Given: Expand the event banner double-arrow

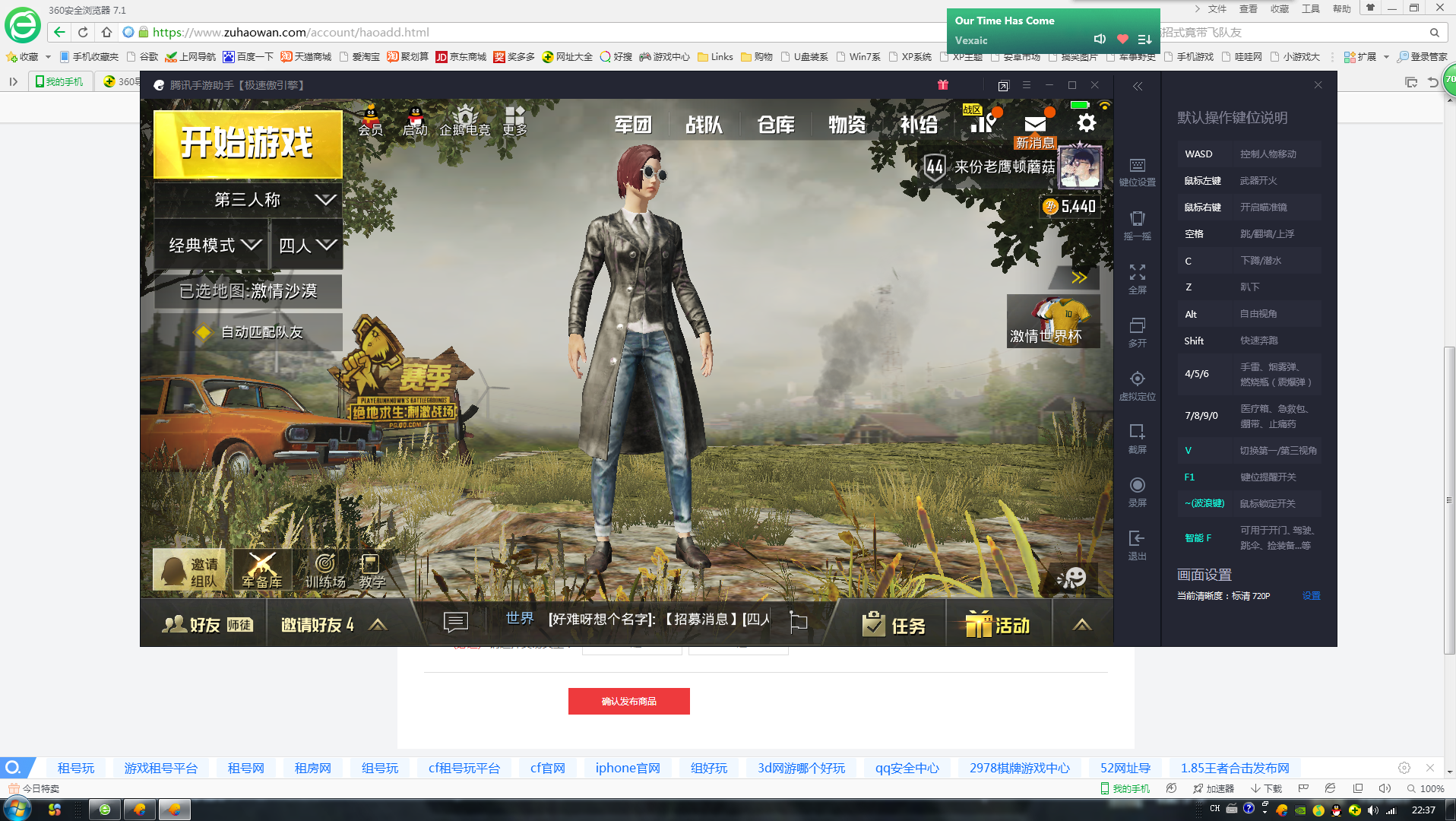Looking at the screenshot, I should (1079, 277).
